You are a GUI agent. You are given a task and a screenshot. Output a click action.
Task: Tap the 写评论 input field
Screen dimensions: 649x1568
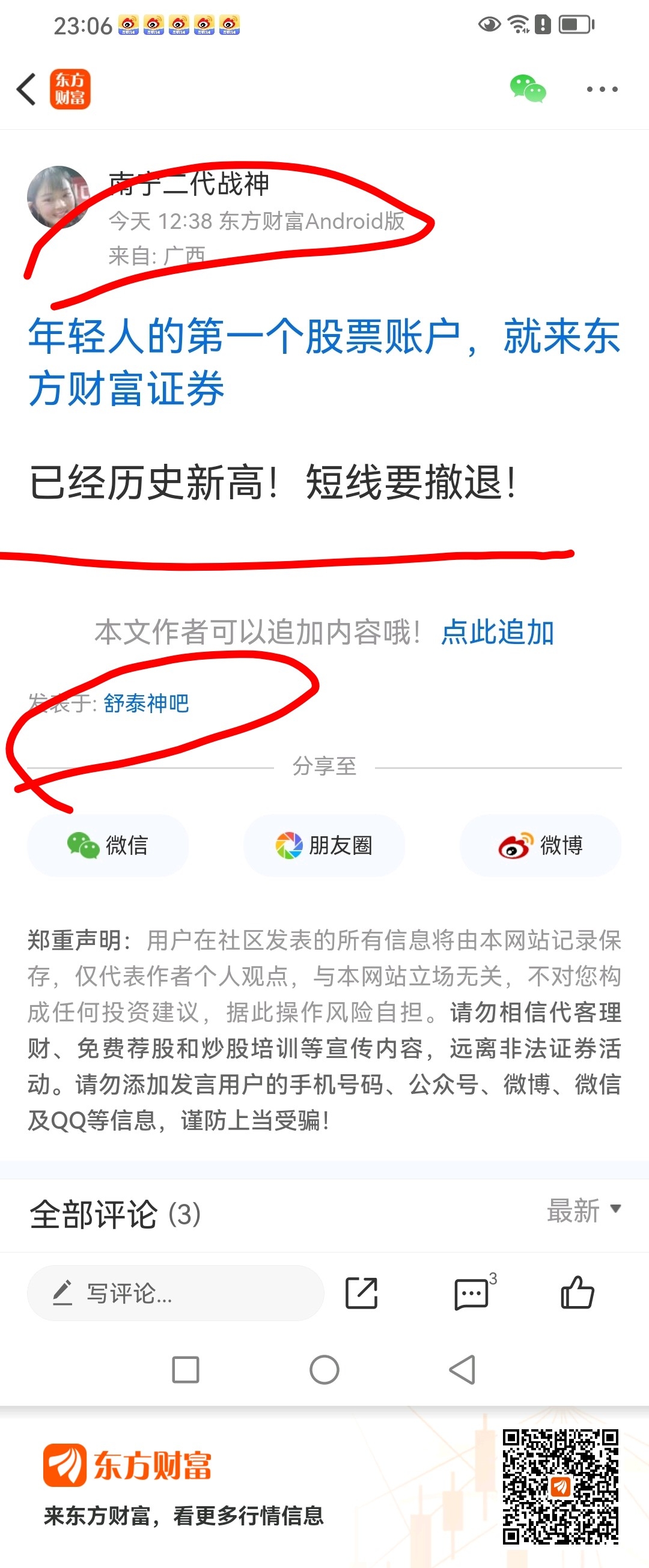pos(175,1292)
